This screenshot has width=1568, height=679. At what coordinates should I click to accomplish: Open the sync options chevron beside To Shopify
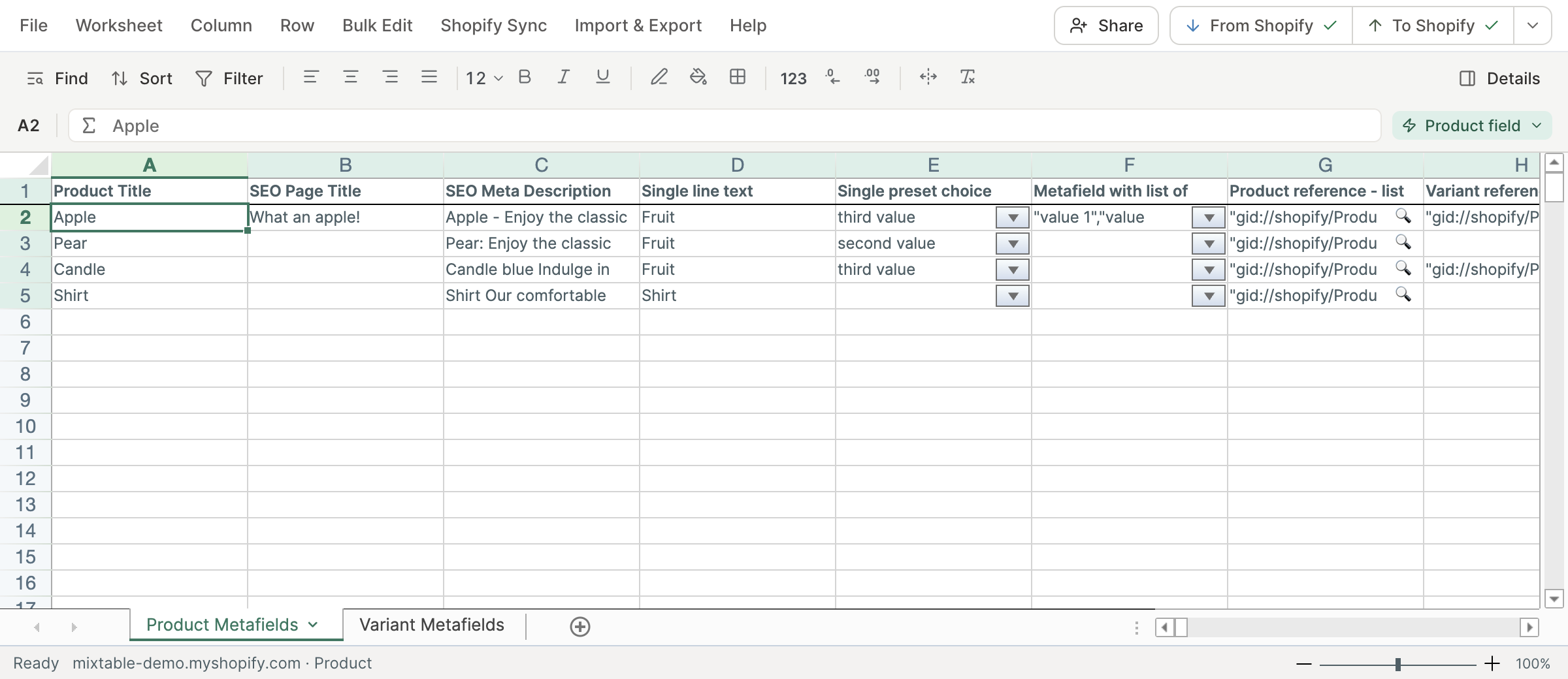[x=1533, y=25]
